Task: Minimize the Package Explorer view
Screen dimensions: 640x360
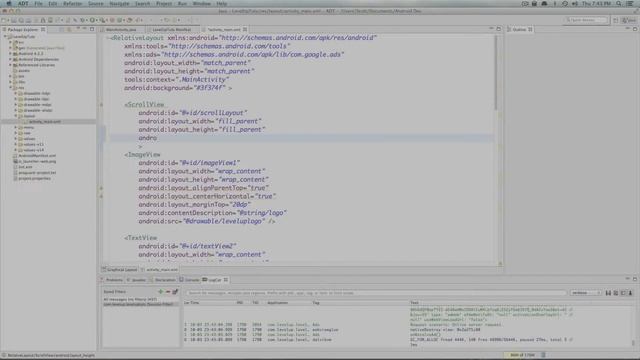Action: pyautogui.click(x=84, y=29)
